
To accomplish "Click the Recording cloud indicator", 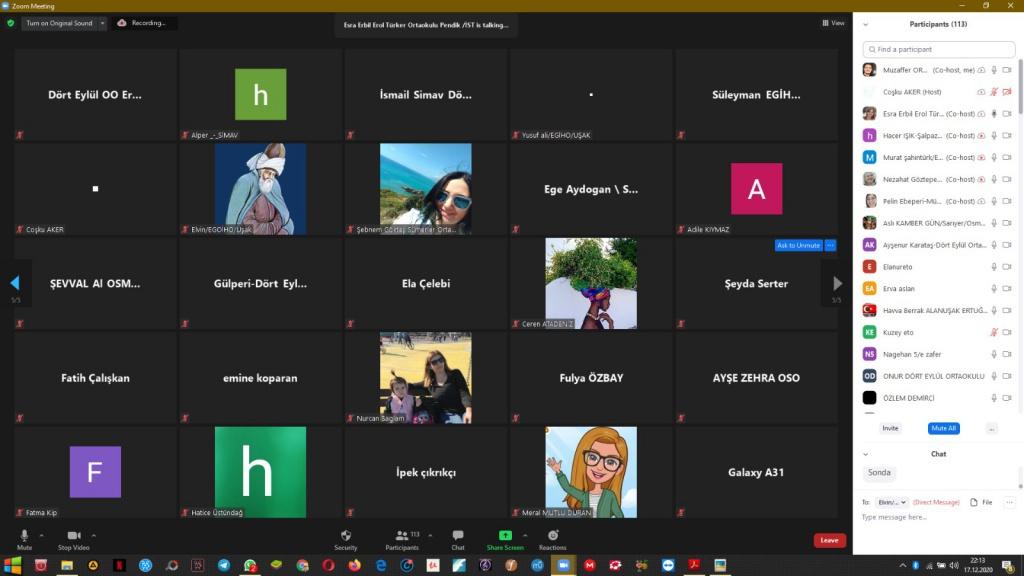I will (x=143, y=23).
